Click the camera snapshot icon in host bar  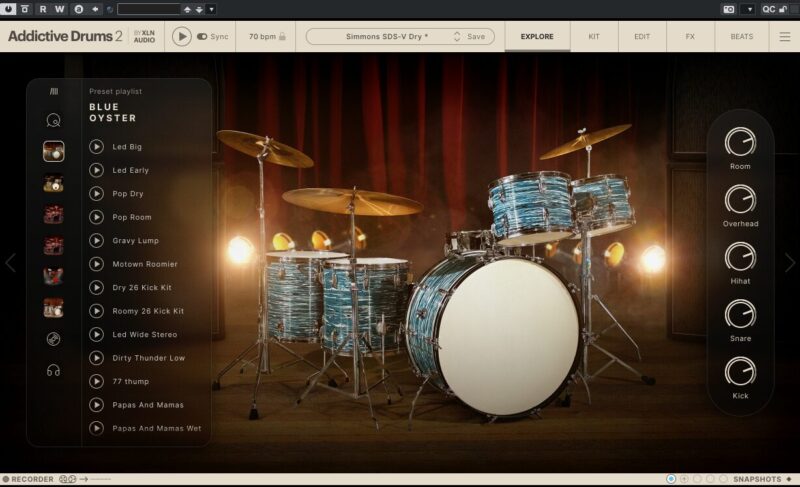pyautogui.click(x=729, y=9)
